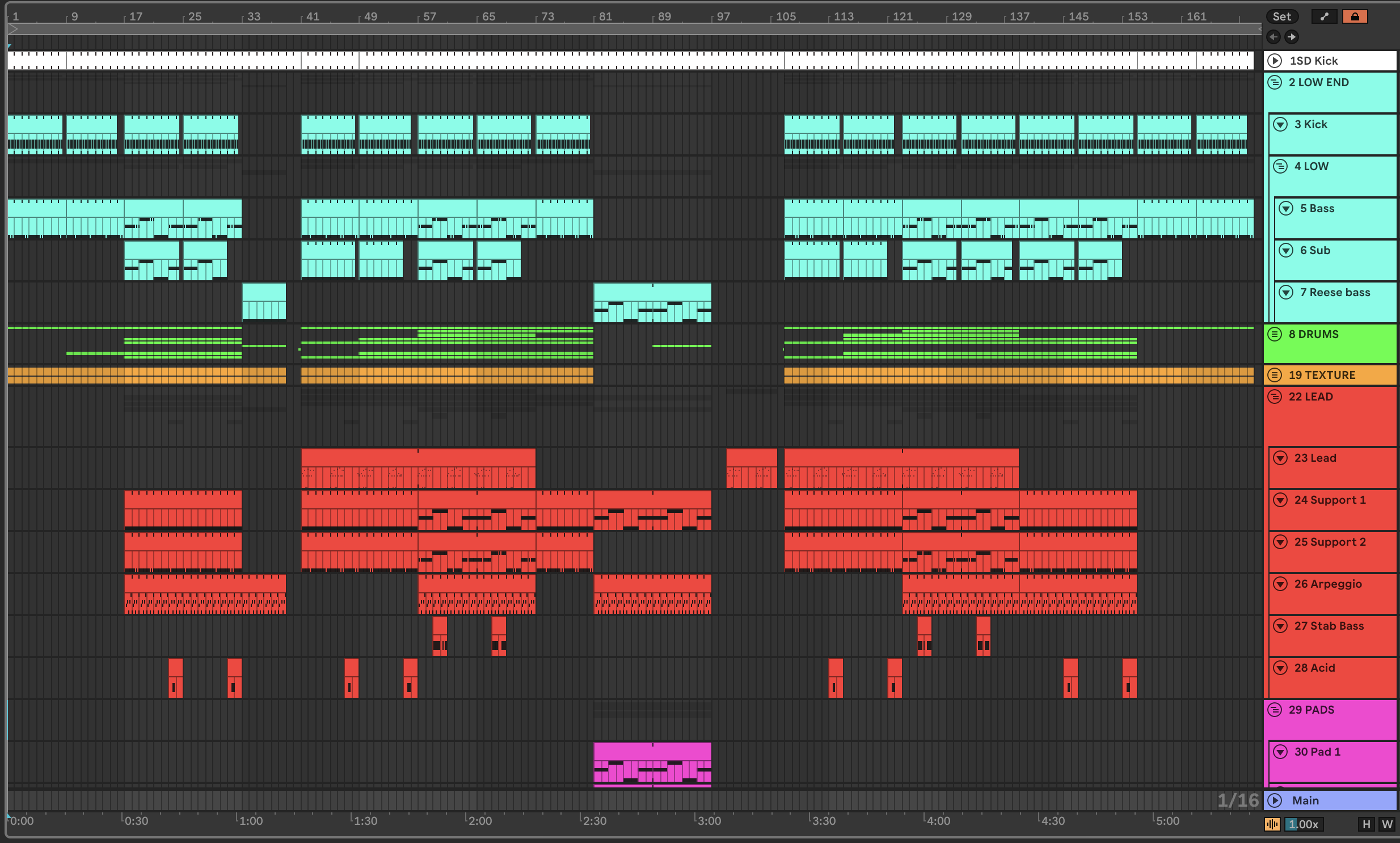The height and width of the screenshot is (843, 1400).
Task: Click the Main track play icon
Action: [x=1275, y=800]
